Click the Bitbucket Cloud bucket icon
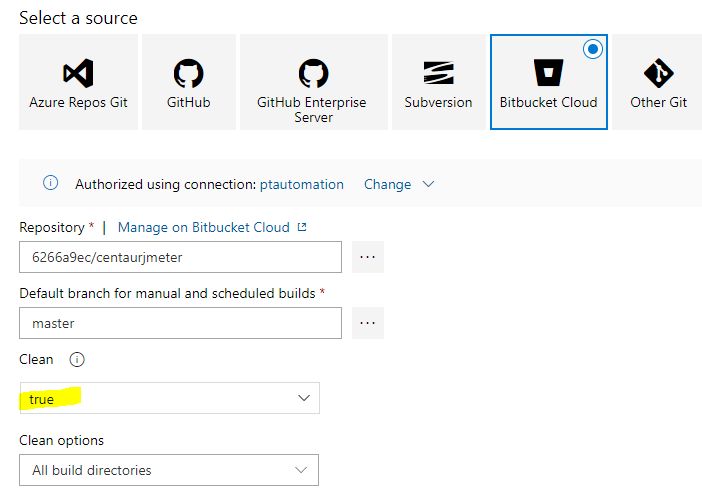Screen dimensions: 702x496 click(x=547, y=73)
